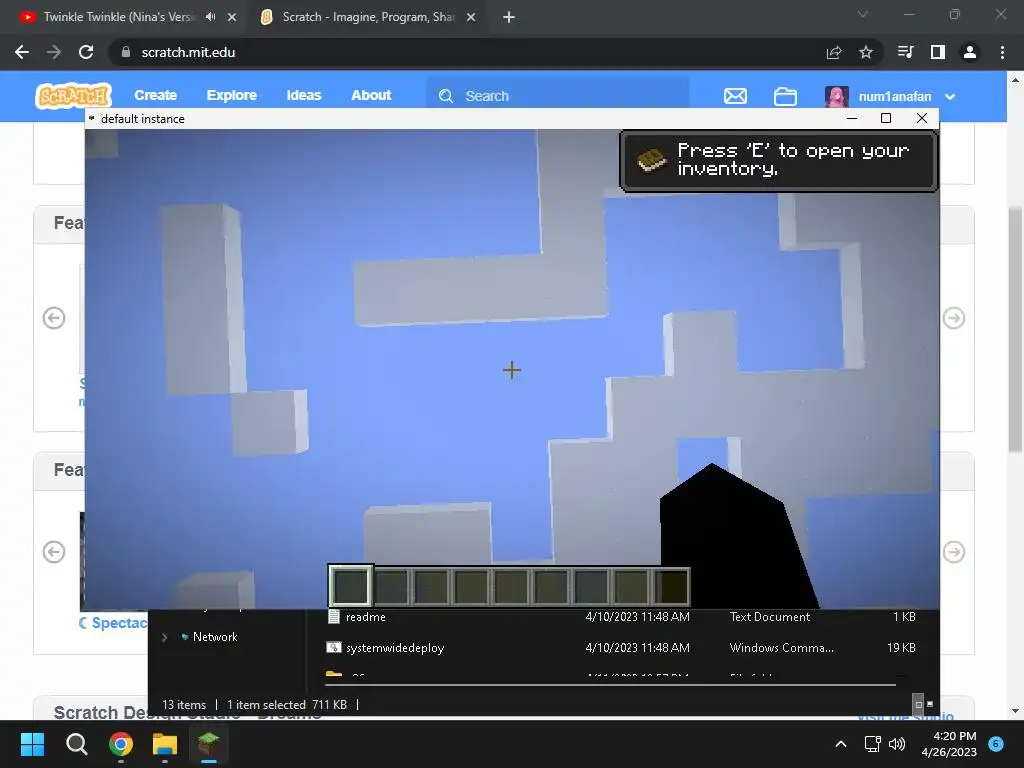Click the Scratch page vertical scrollbar
Viewport: 1024px width, 768px height.
pyautogui.click(x=1015, y=330)
